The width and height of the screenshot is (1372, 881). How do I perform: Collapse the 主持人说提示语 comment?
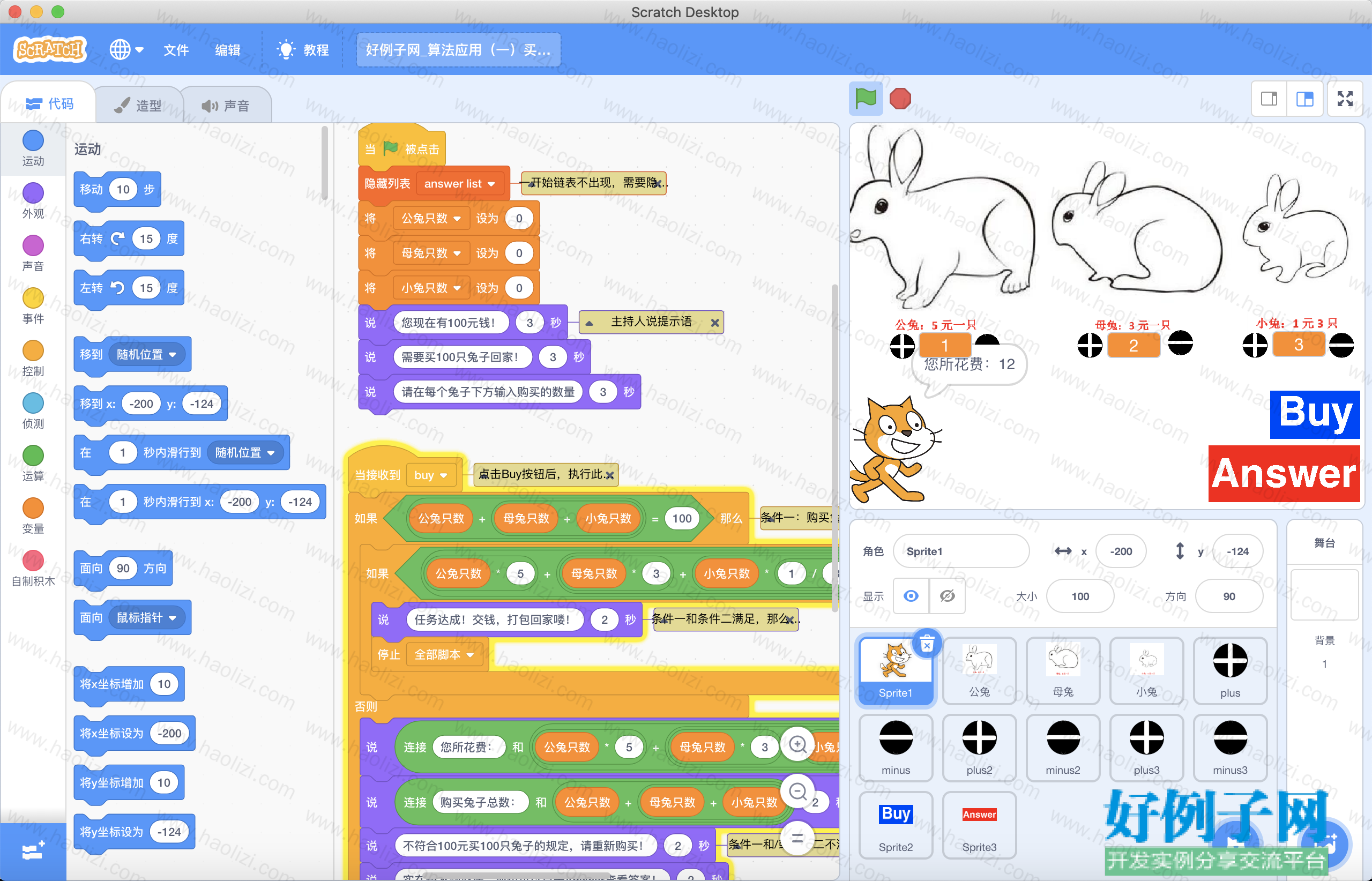590,323
